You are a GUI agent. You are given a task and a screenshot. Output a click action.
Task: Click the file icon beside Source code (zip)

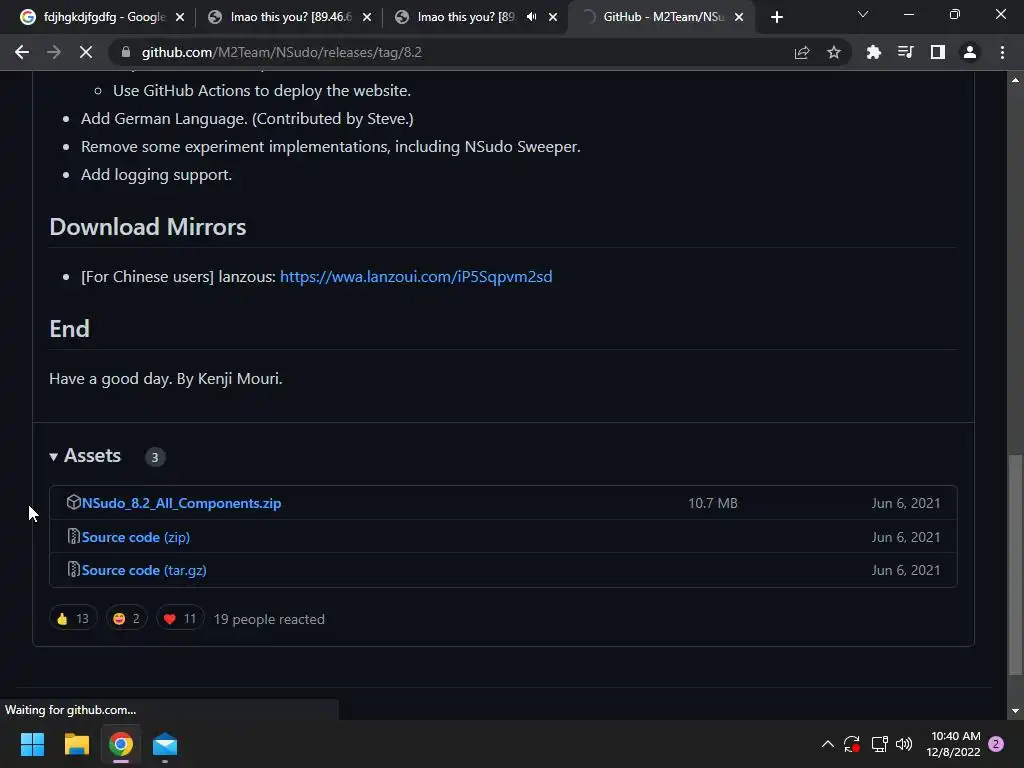click(x=73, y=536)
